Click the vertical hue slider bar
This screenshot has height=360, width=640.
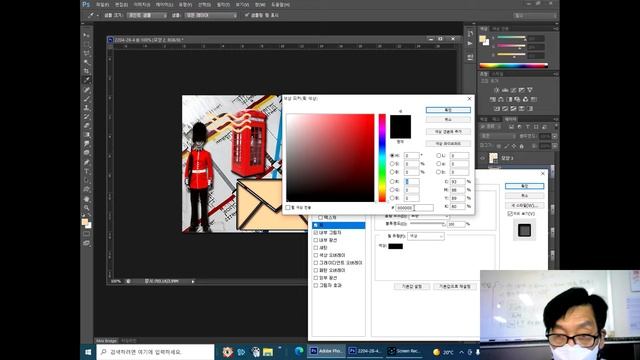[382, 158]
